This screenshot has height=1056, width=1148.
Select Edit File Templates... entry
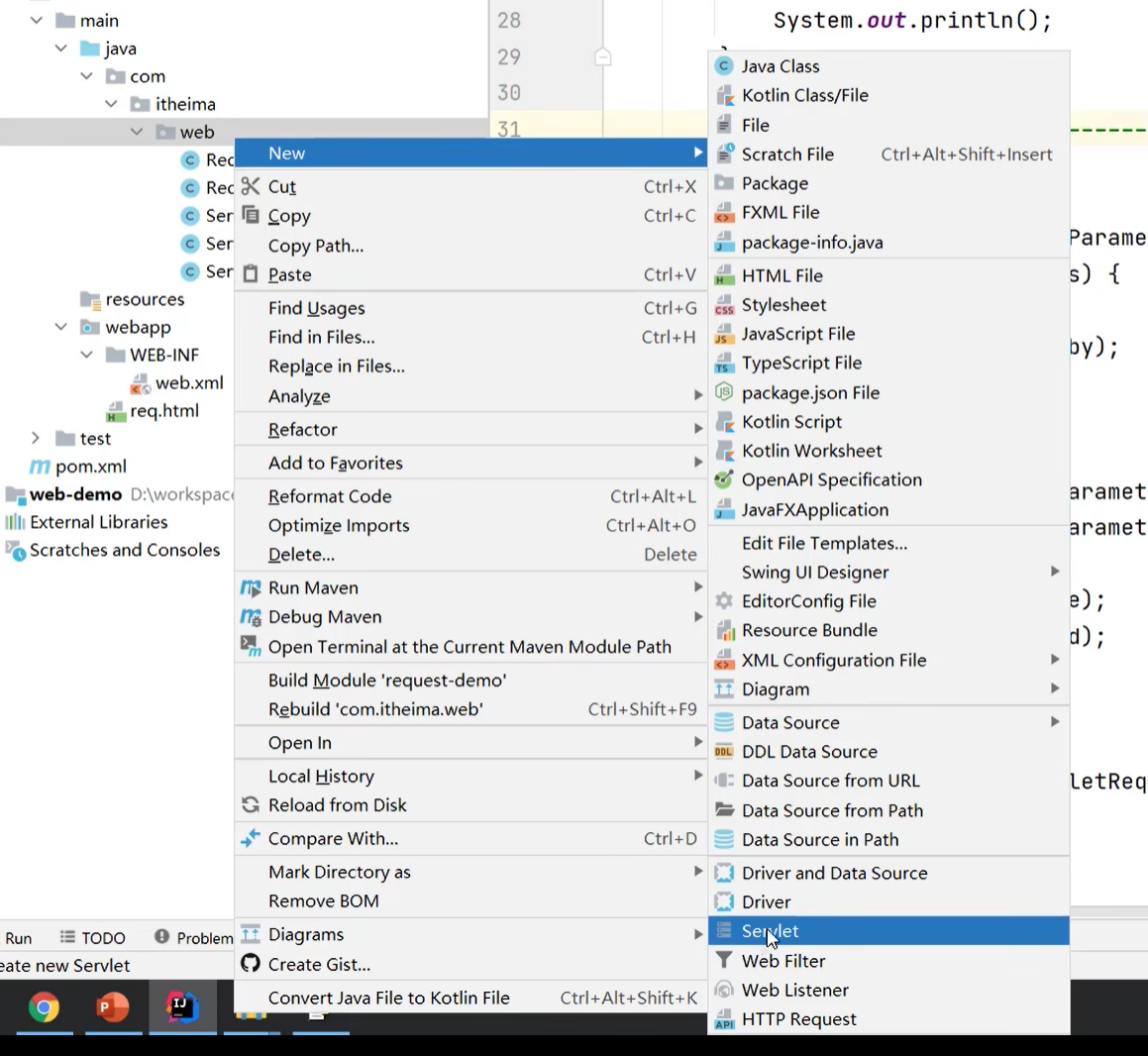(x=888, y=543)
